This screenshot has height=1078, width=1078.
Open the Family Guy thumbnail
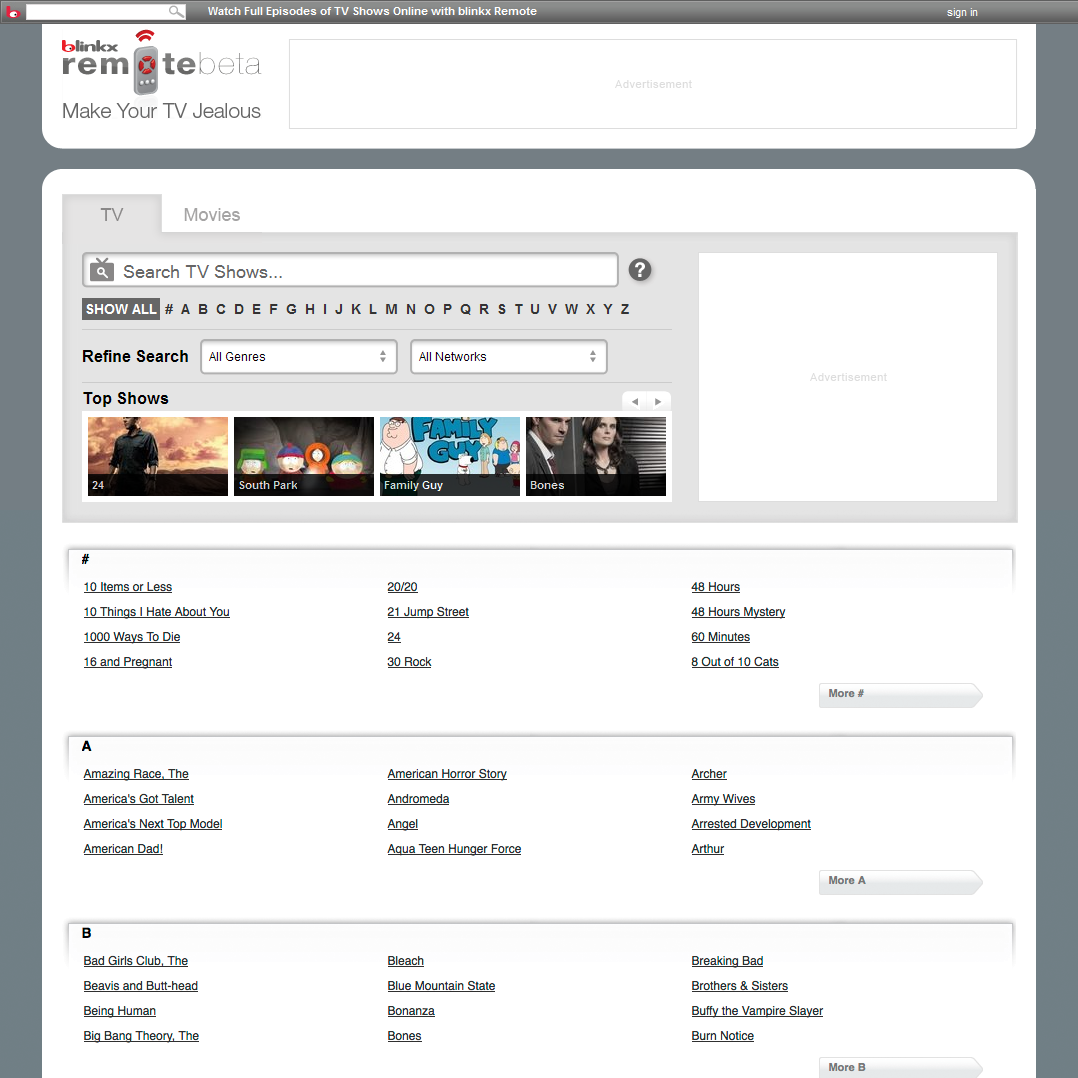click(450, 456)
